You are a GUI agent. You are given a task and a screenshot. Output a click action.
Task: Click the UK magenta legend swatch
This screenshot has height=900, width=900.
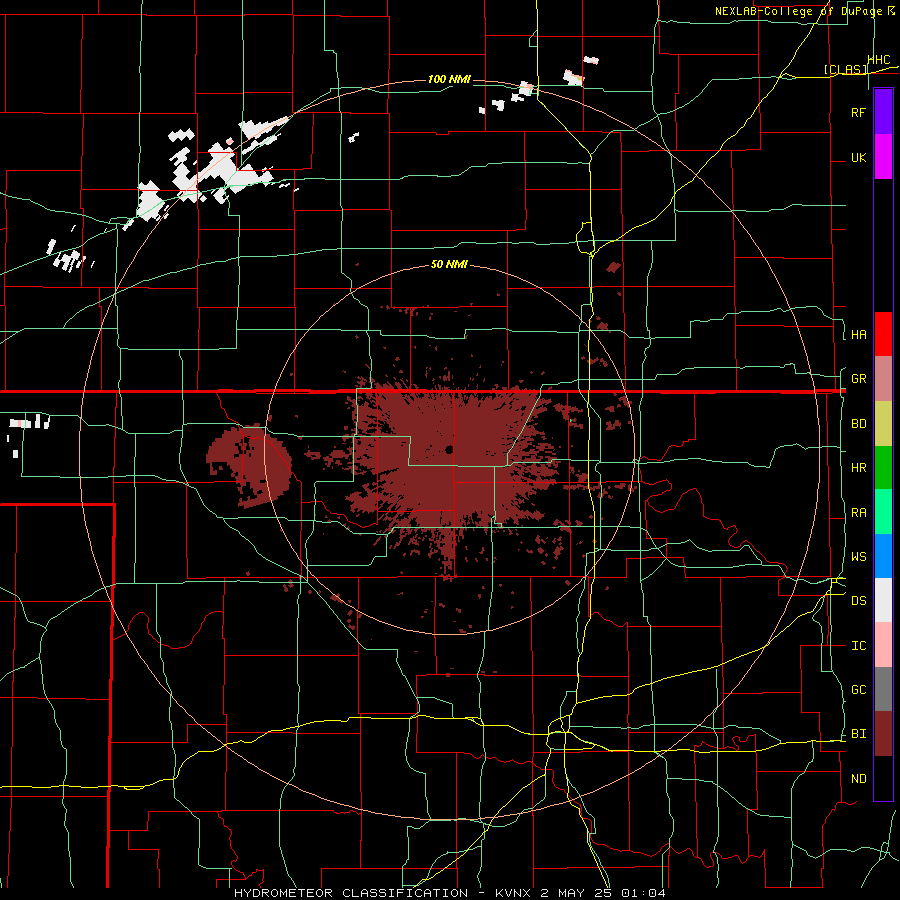(x=883, y=157)
